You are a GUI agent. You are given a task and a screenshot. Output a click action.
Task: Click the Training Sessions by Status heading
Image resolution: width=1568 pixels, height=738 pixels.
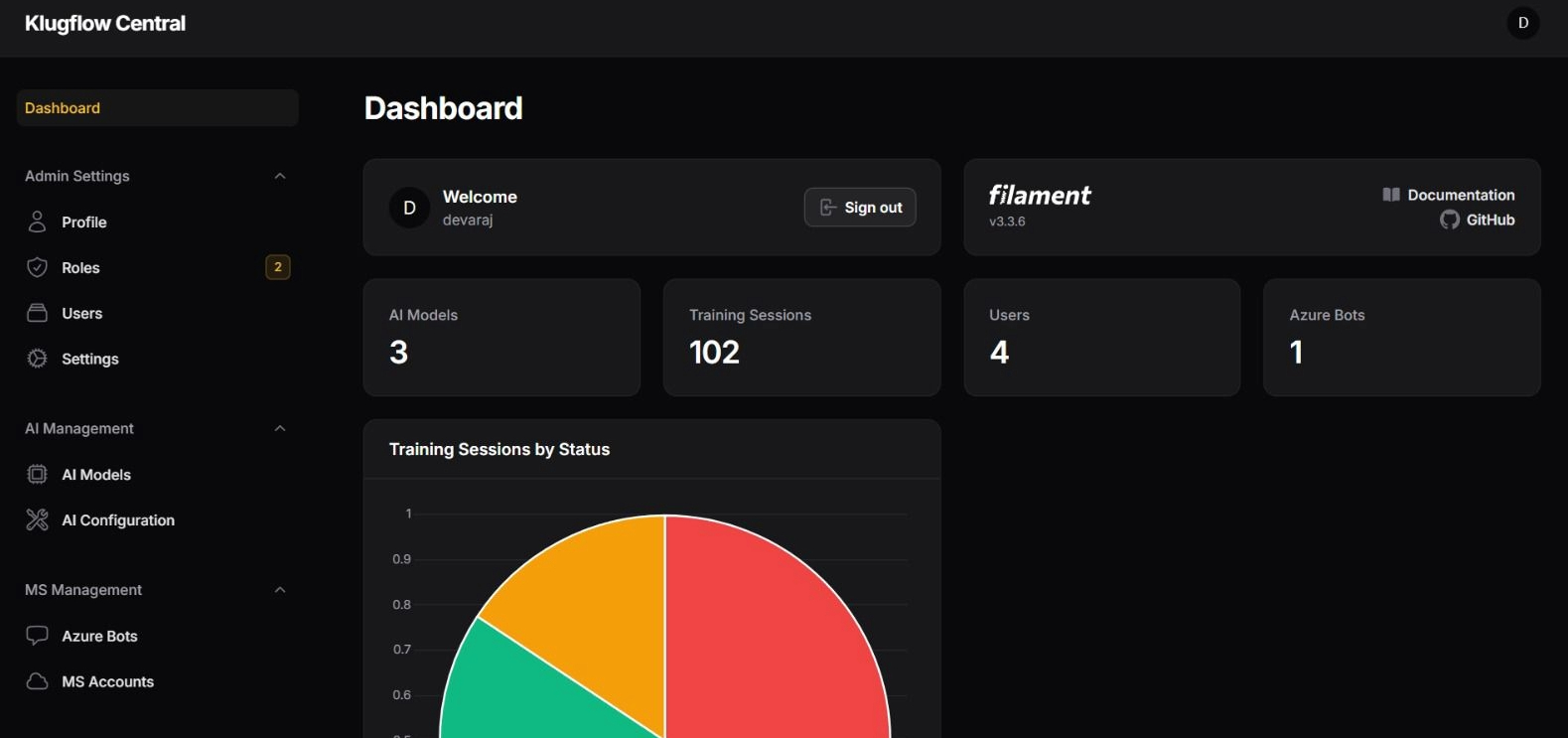point(499,449)
